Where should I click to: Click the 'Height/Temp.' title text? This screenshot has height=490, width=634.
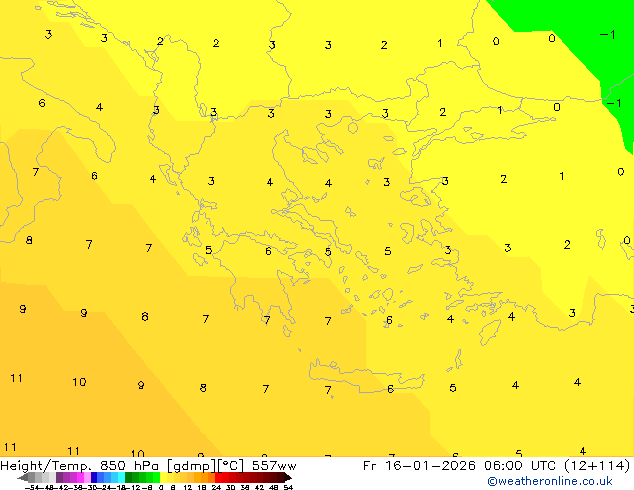pyautogui.click(x=45, y=466)
